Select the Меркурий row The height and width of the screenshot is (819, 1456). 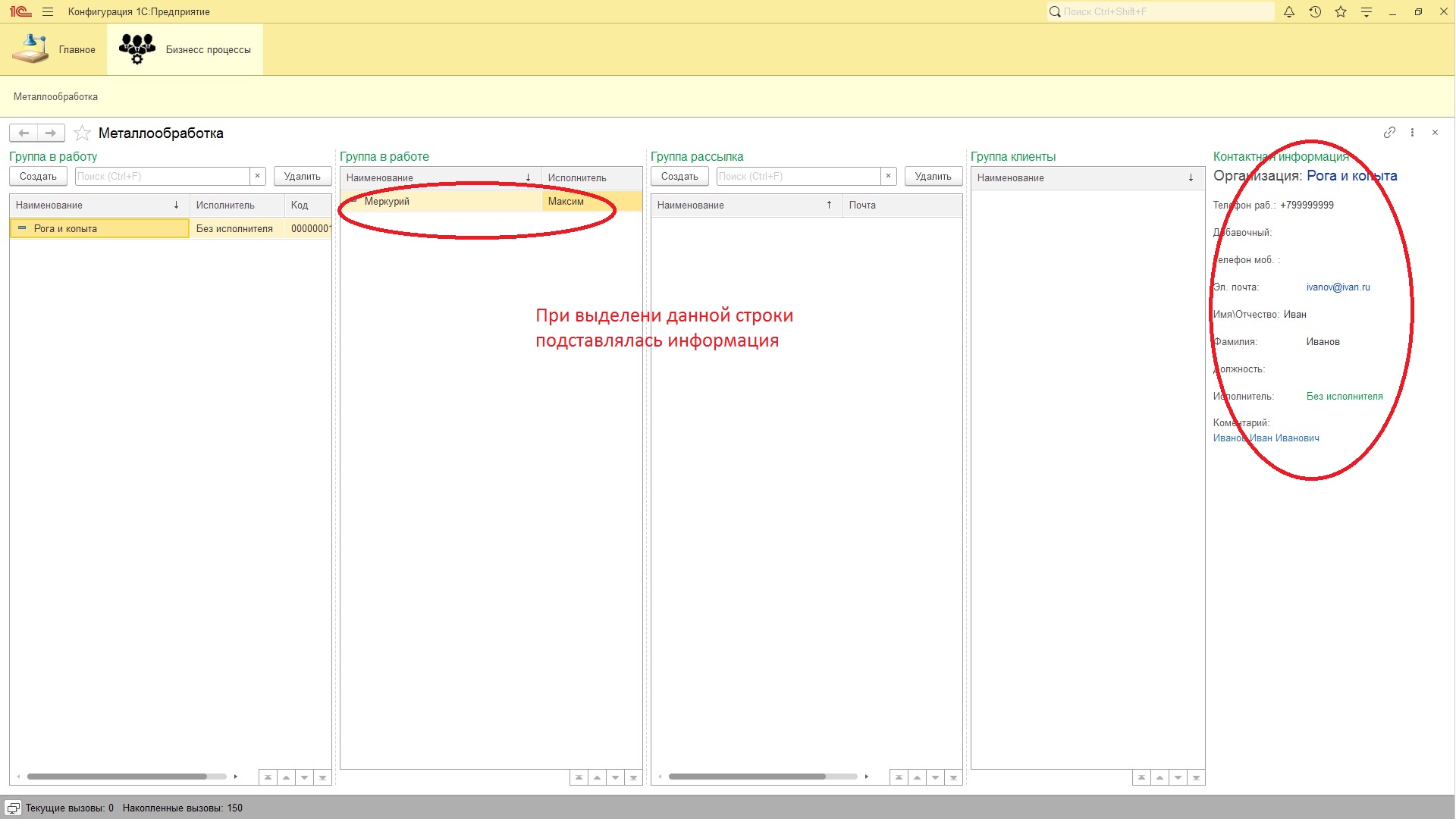pos(387,202)
